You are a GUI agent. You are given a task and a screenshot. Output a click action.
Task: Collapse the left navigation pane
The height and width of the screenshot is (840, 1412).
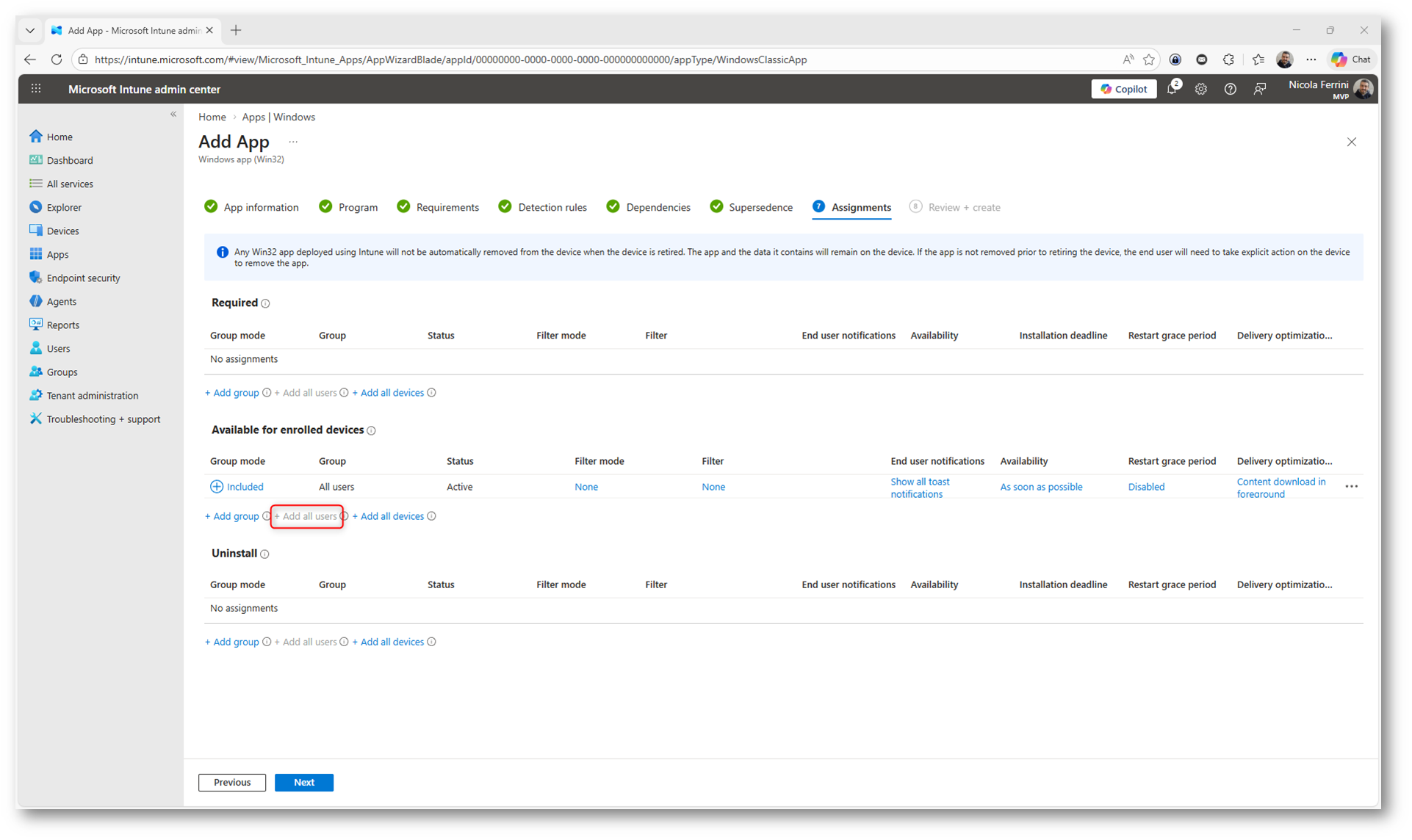point(173,115)
